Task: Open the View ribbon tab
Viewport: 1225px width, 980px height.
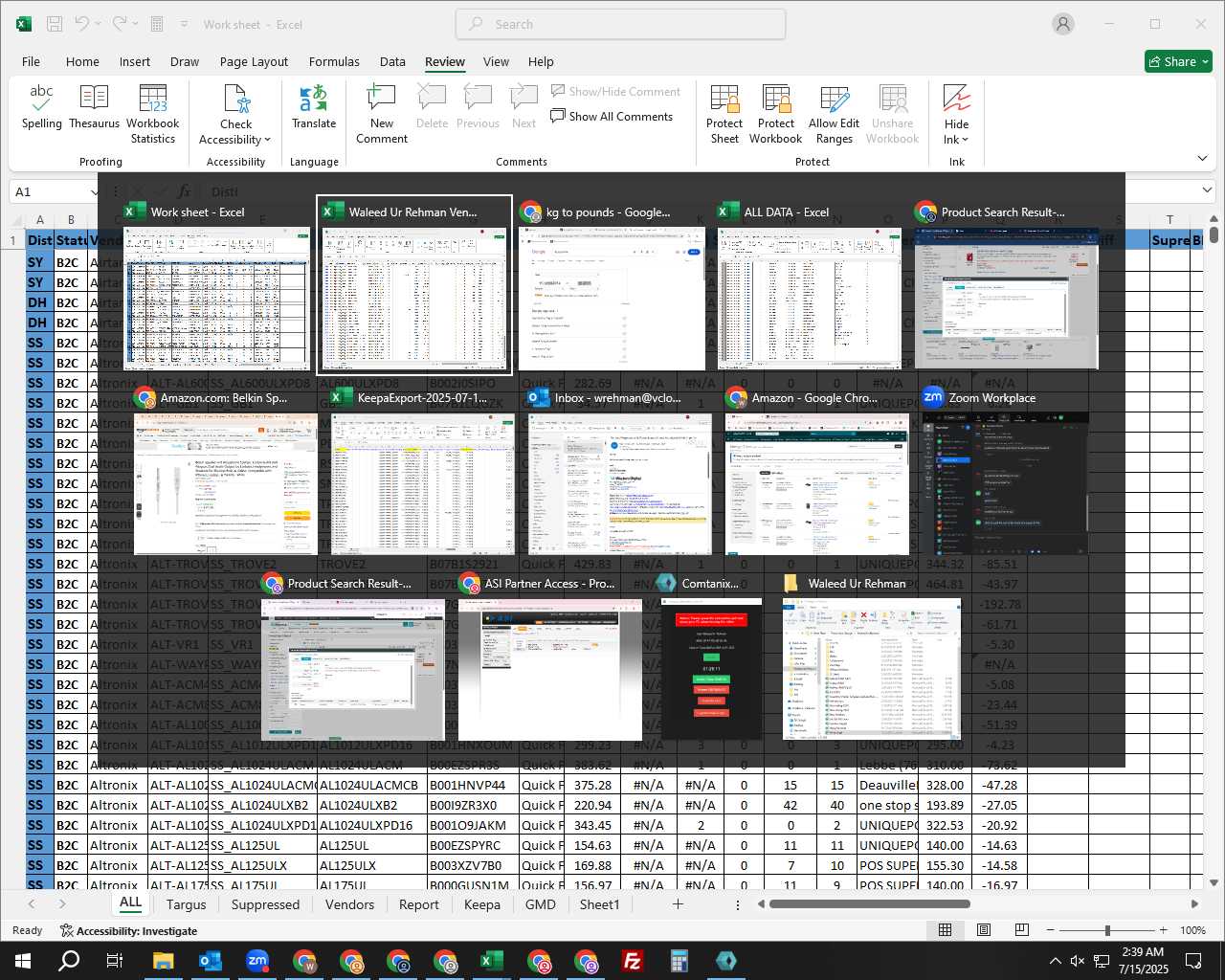Action: click(x=496, y=61)
